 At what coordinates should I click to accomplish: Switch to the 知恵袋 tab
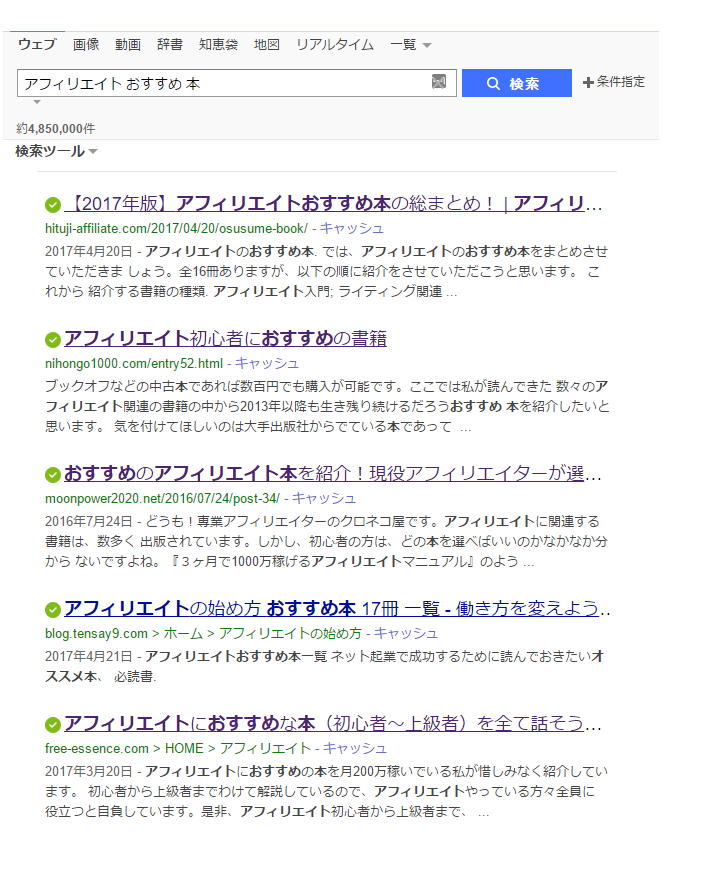coord(218,44)
